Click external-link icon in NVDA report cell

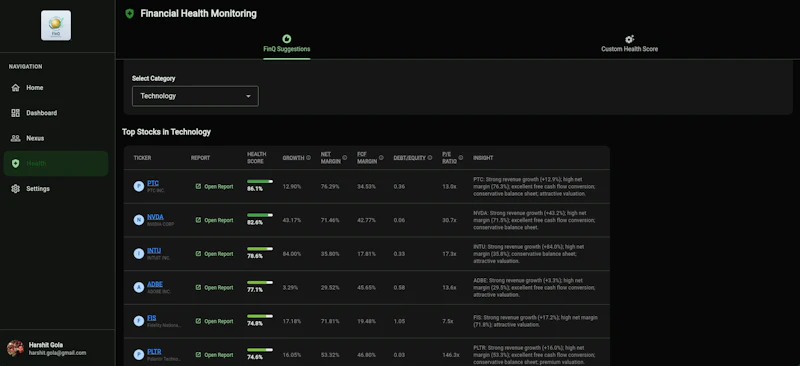pyautogui.click(x=198, y=221)
